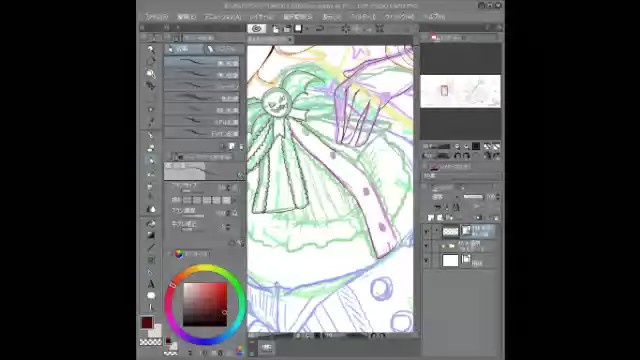640x360 pixels.
Task: Toggle visibility of the folder layer
Action: 426,246
